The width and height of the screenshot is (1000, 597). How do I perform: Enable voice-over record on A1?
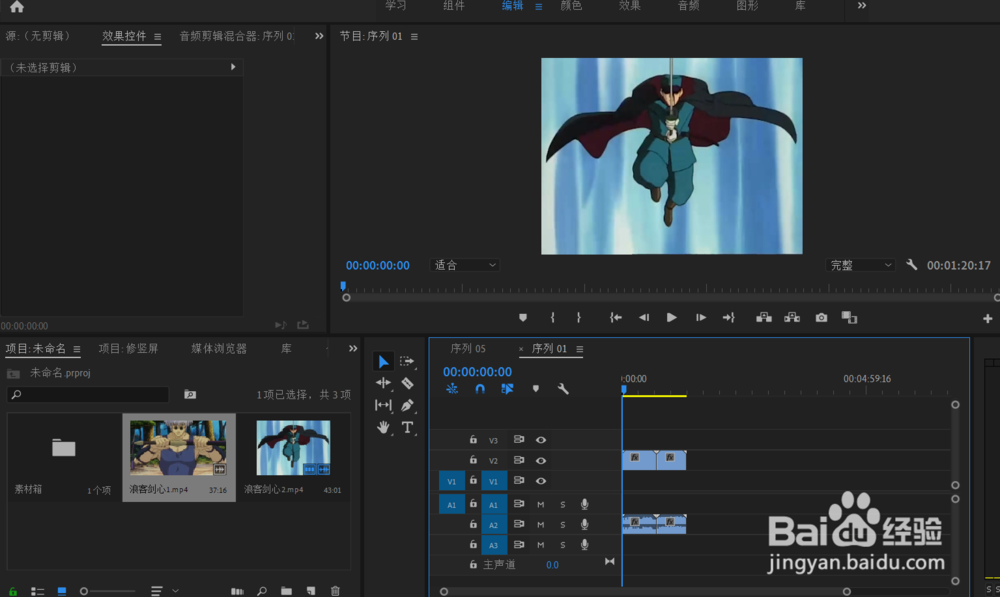[x=584, y=505]
